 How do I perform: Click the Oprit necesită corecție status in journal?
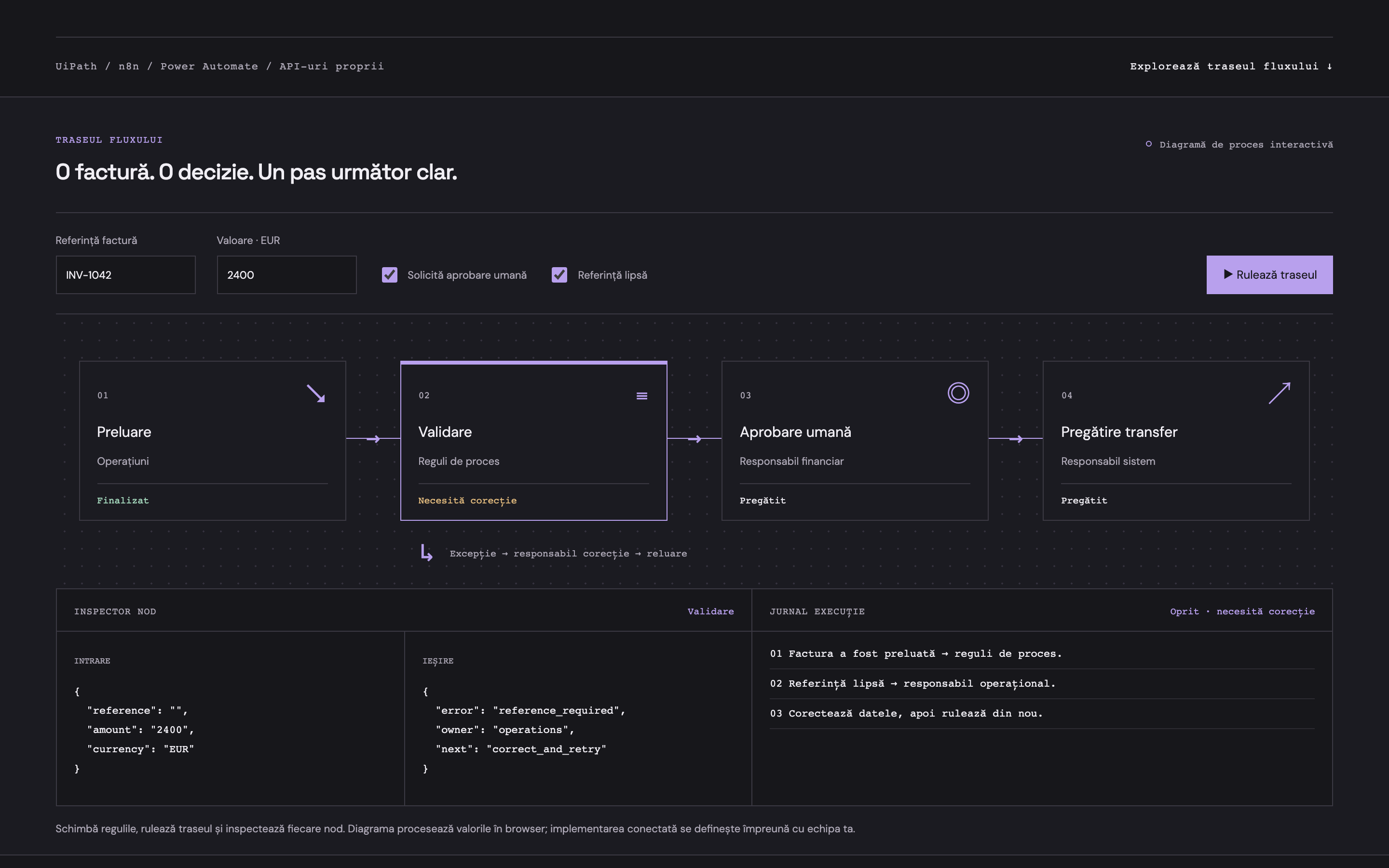[x=1242, y=611]
